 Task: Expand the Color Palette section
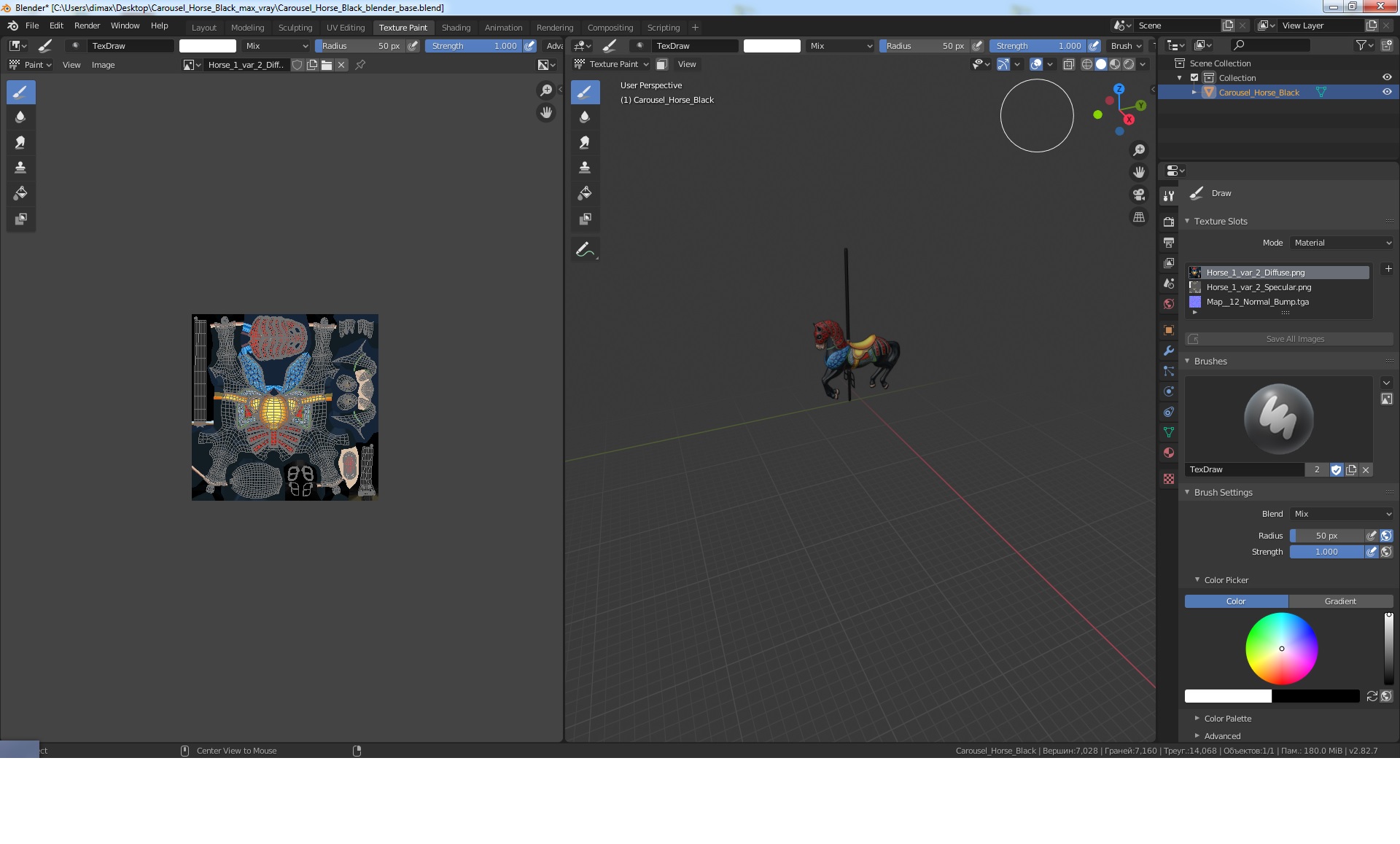click(x=1197, y=719)
